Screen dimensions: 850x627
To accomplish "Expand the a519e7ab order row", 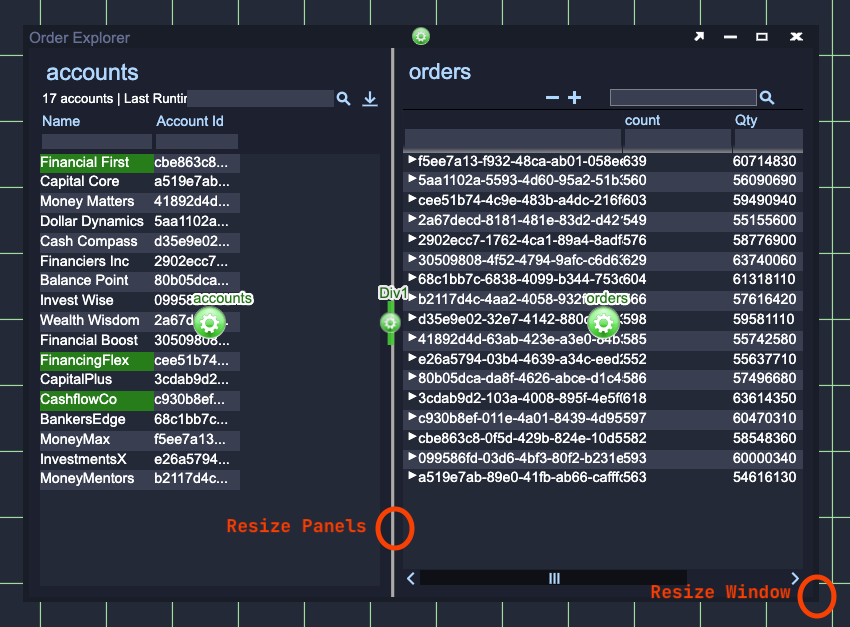I will (411, 477).
